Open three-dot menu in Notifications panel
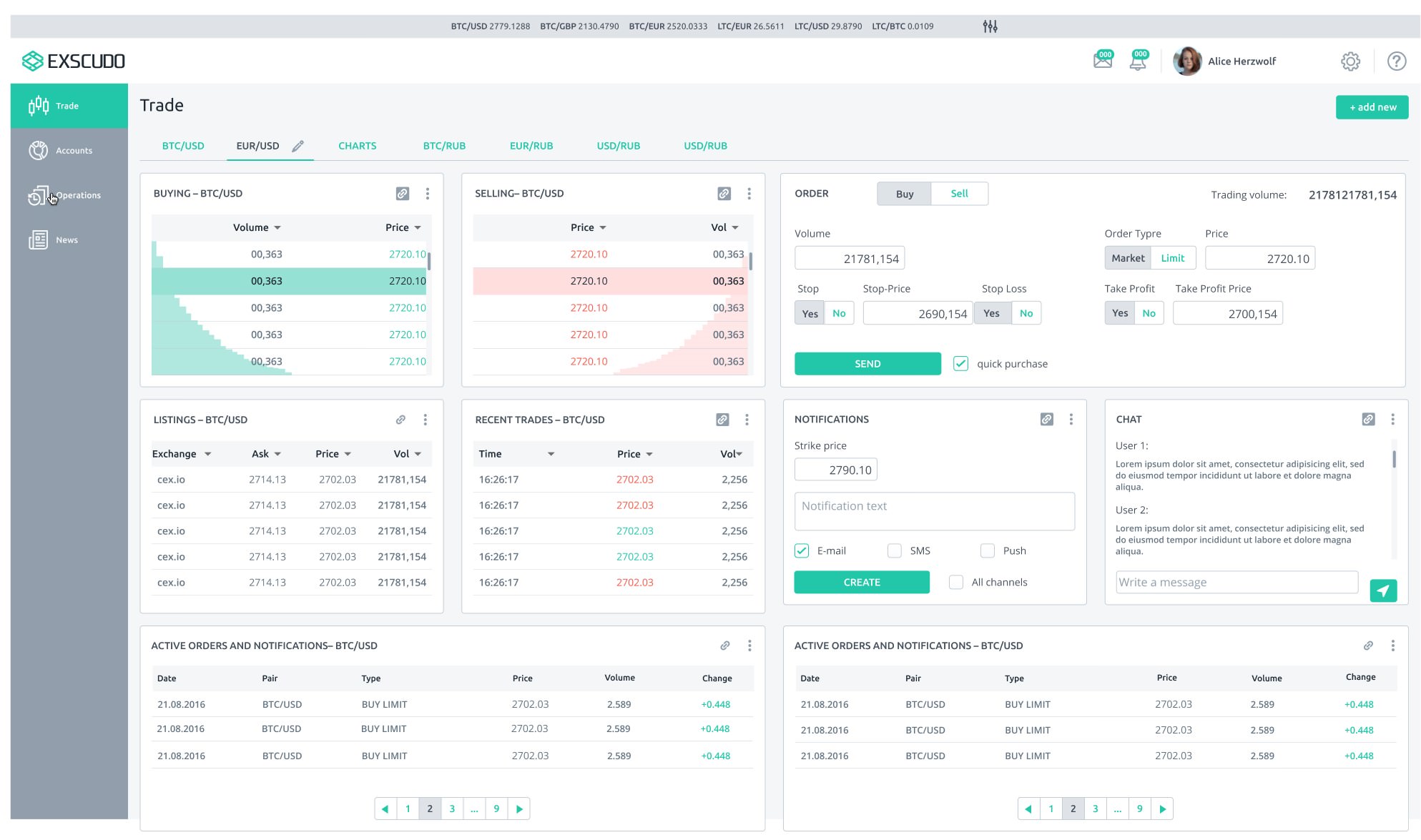The width and height of the screenshot is (1421, 840). click(x=1071, y=420)
